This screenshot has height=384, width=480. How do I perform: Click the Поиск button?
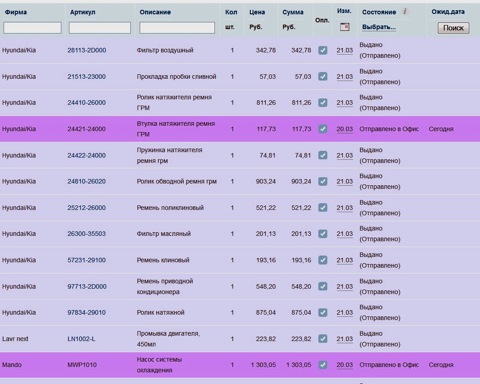tap(453, 28)
